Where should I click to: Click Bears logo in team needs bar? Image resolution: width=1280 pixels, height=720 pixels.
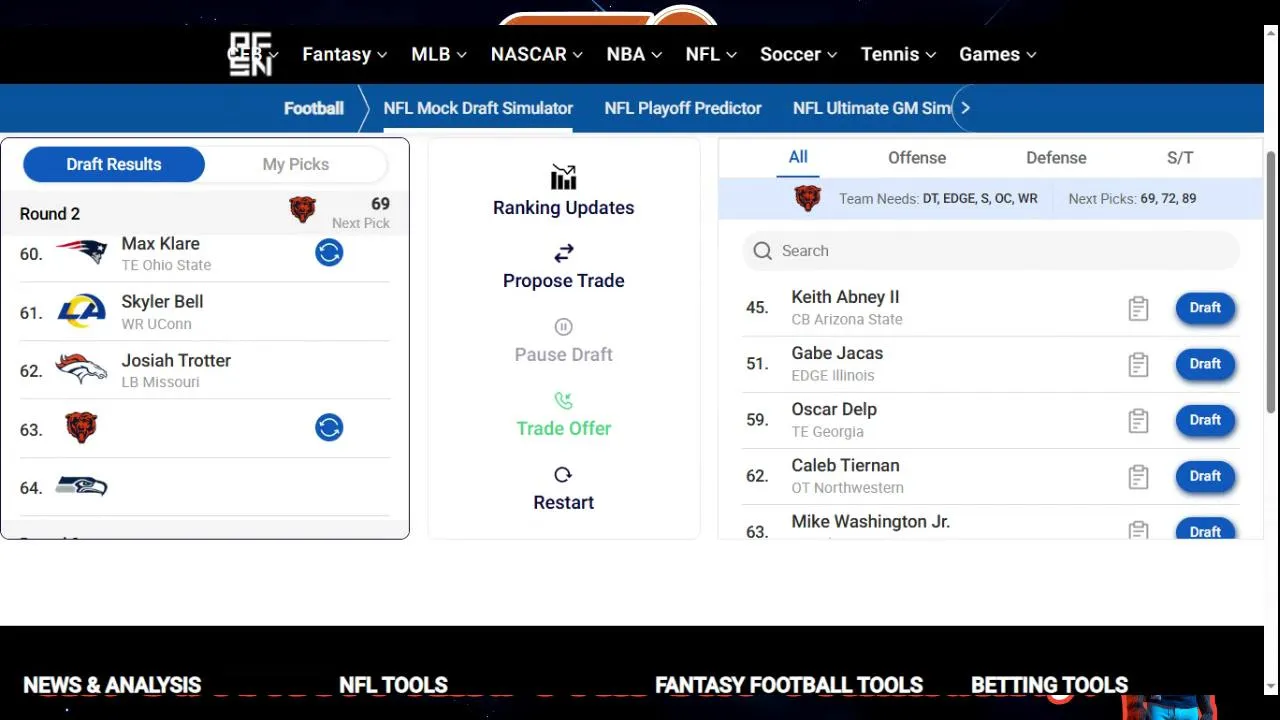pos(807,198)
